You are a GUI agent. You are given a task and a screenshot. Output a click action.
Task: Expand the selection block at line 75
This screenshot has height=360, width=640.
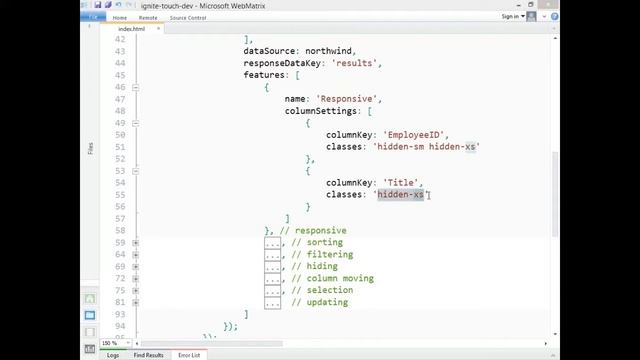(136, 291)
